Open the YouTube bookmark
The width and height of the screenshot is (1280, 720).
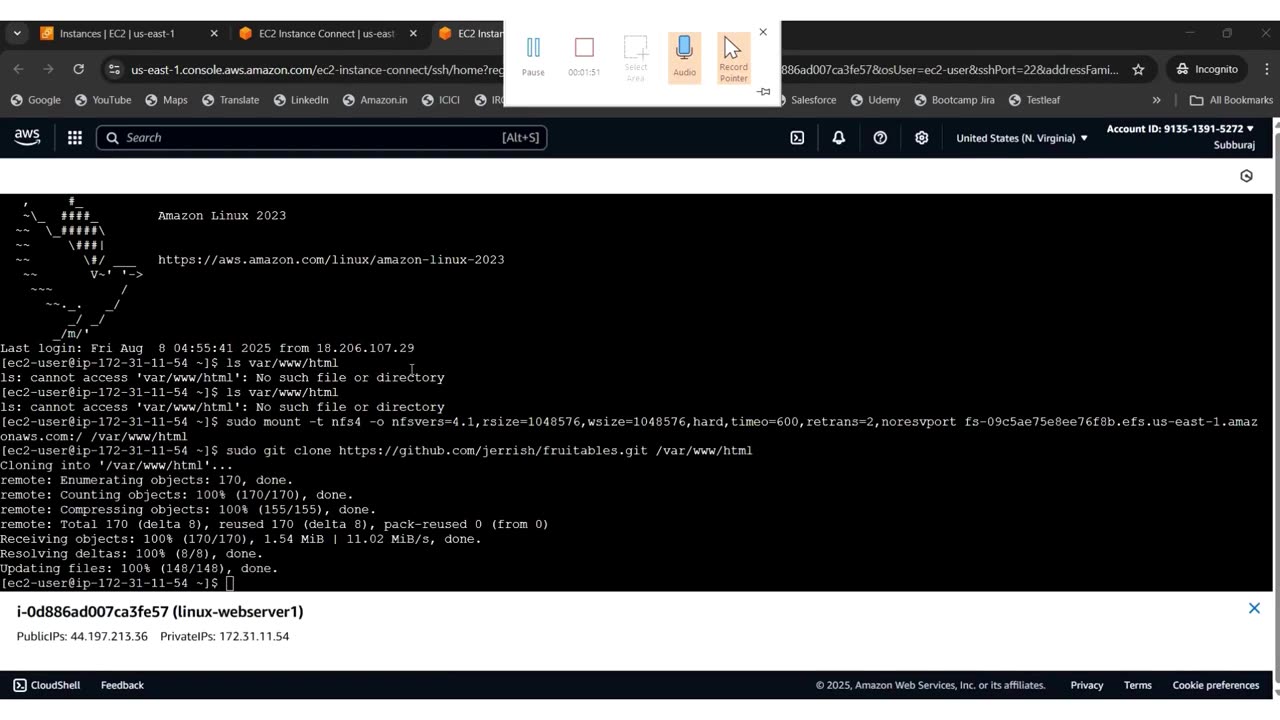tap(102, 100)
